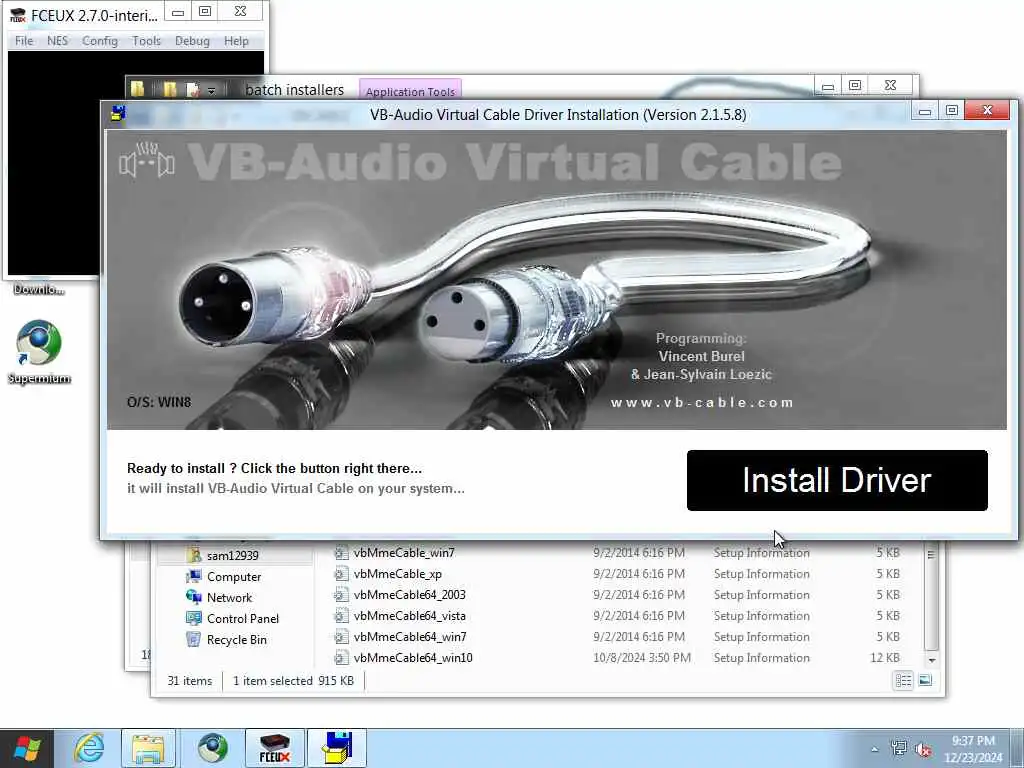
Task: Click the VB-Cable installer taskbar icon
Action: click(337, 748)
